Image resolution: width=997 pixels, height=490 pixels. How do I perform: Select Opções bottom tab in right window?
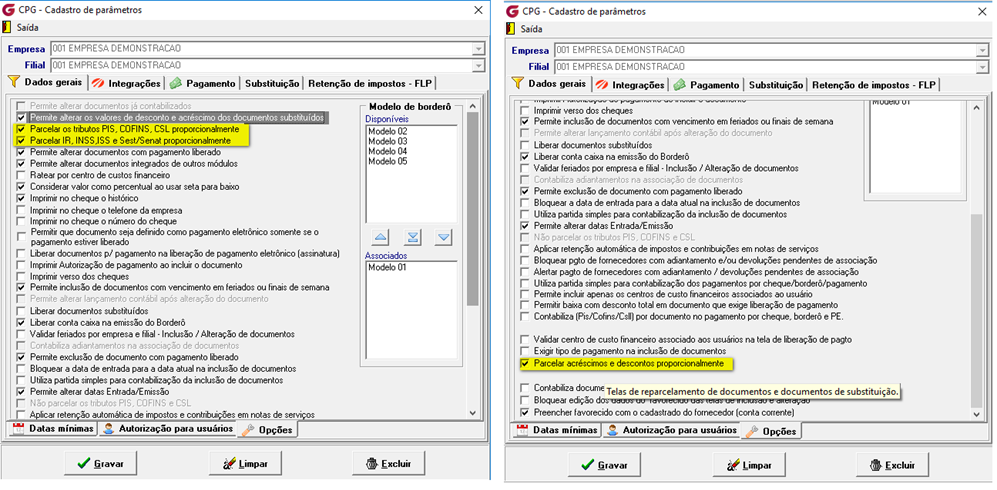pyautogui.click(x=771, y=432)
